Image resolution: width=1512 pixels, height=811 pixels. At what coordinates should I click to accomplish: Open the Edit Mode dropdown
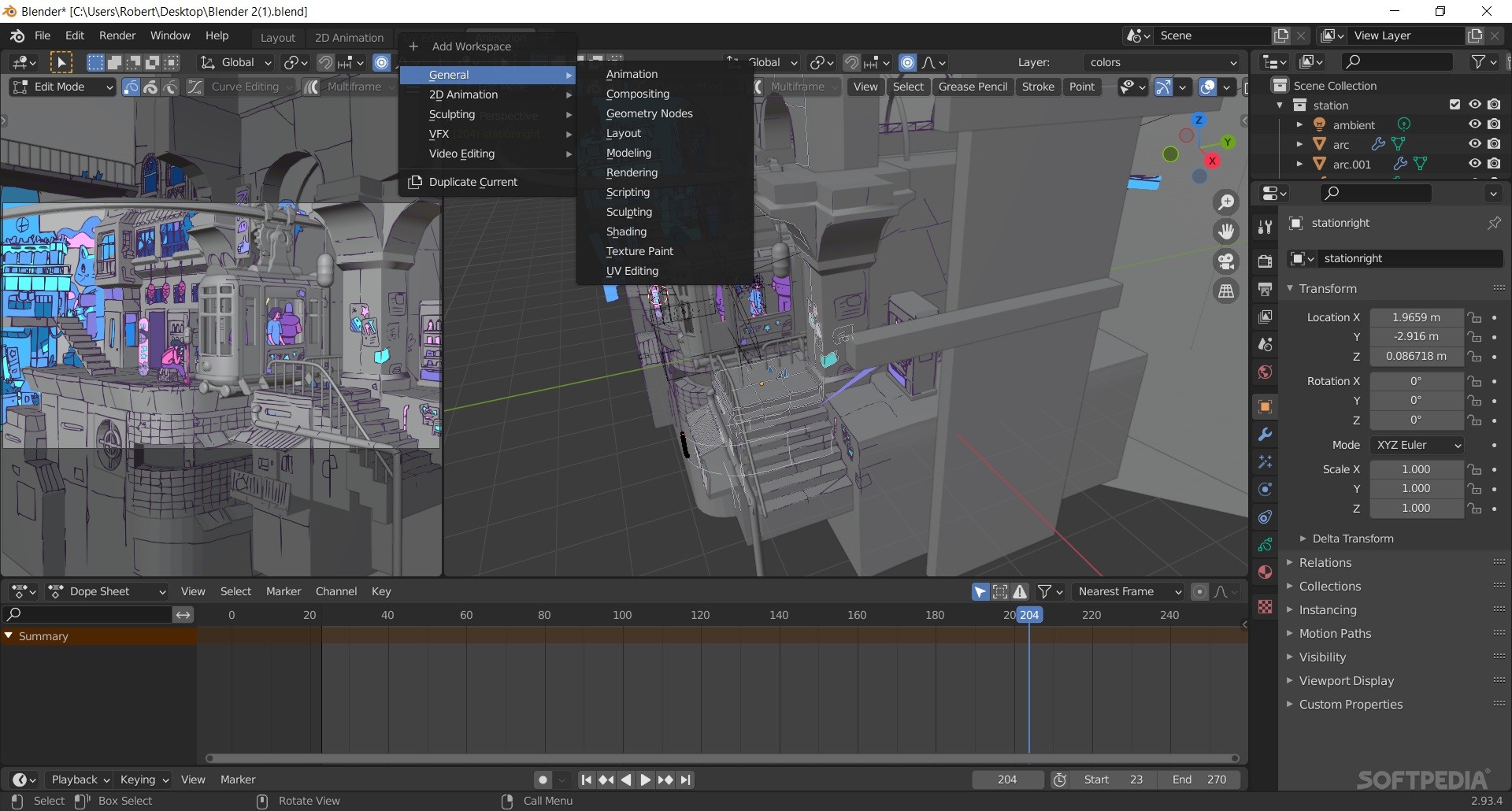pos(63,87)
